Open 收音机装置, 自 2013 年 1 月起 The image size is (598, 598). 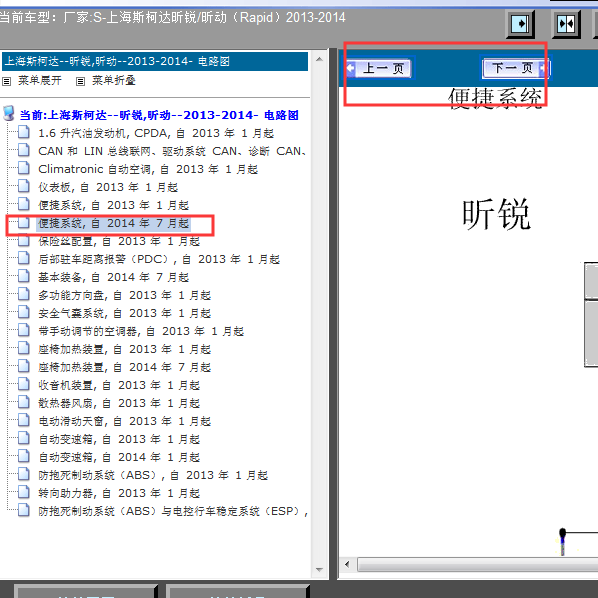[x=119, y=385]
